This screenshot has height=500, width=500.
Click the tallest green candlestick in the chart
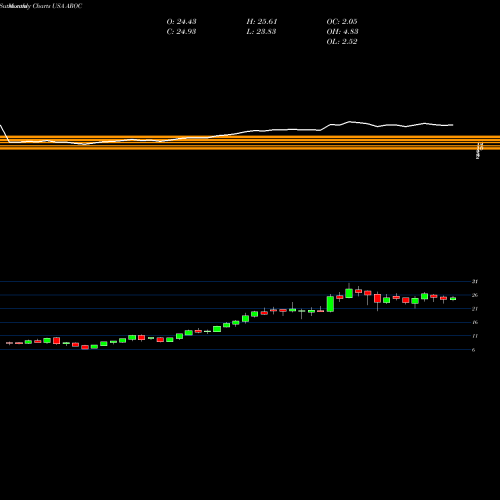pyautogui.click(x=330, y=304)
